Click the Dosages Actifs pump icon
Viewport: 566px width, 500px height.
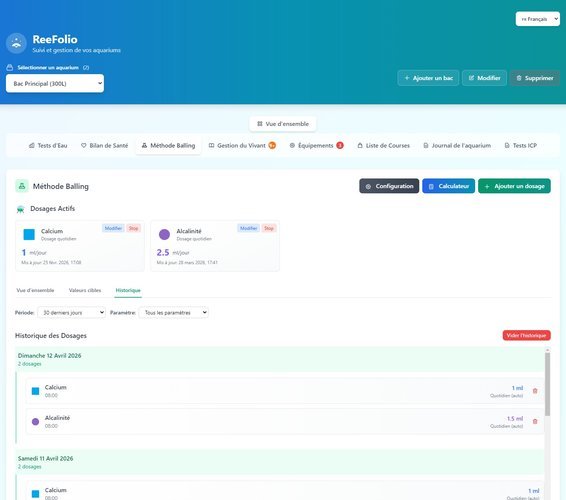coord(21,209)
